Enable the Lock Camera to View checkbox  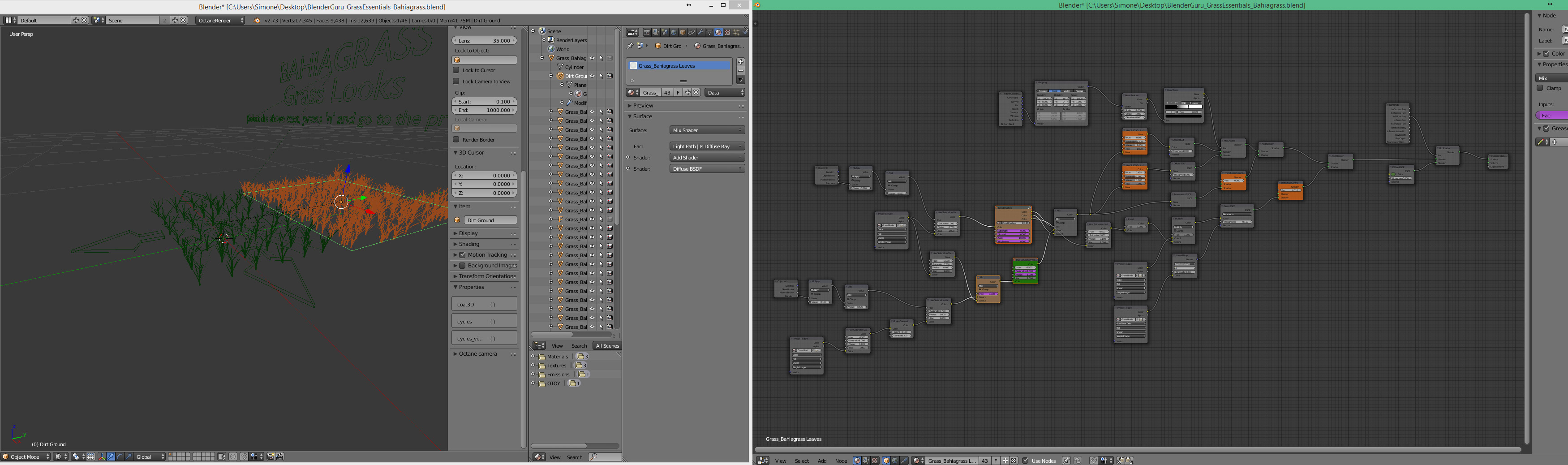tap(456, 81)
